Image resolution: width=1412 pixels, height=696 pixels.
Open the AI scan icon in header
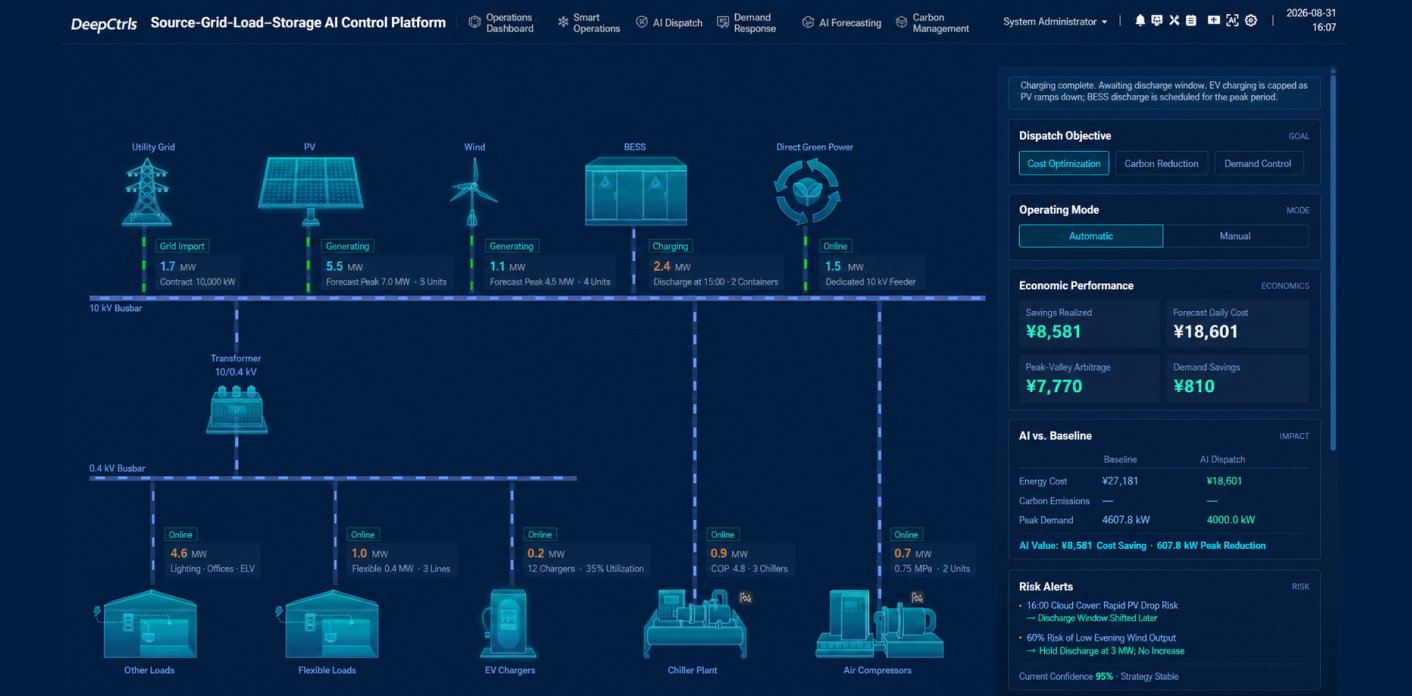[x=1232, y=21]
